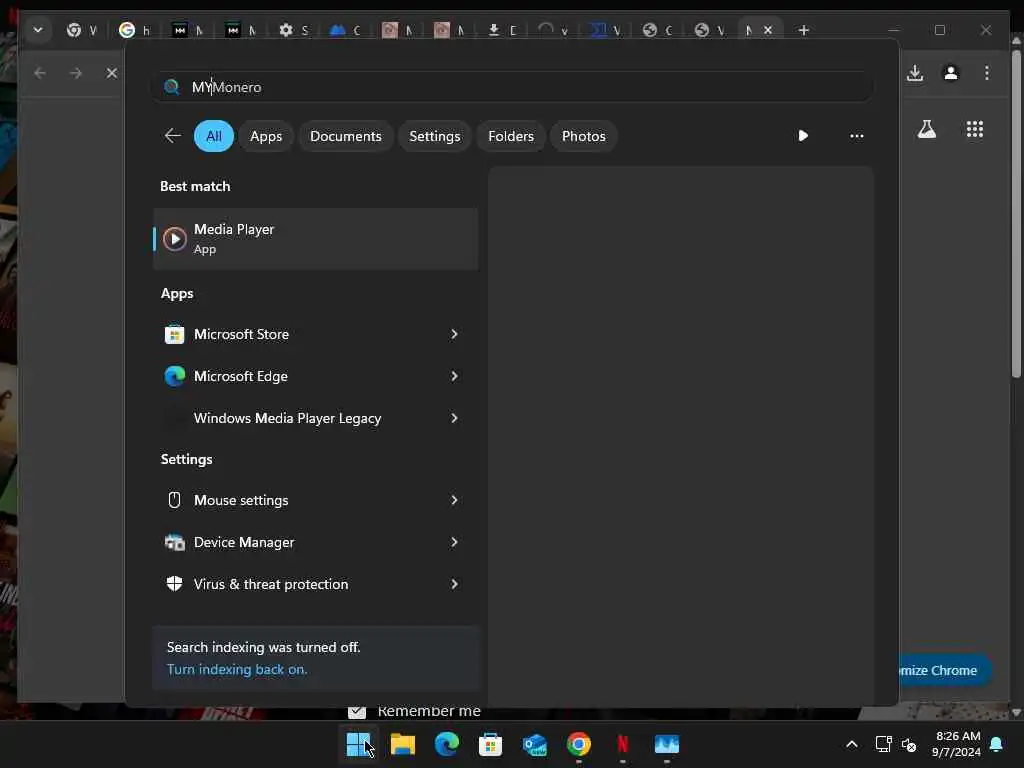Open notifications bell in system tray
The height and width of the screenshot is (768, 1024).
click(997, 744)
